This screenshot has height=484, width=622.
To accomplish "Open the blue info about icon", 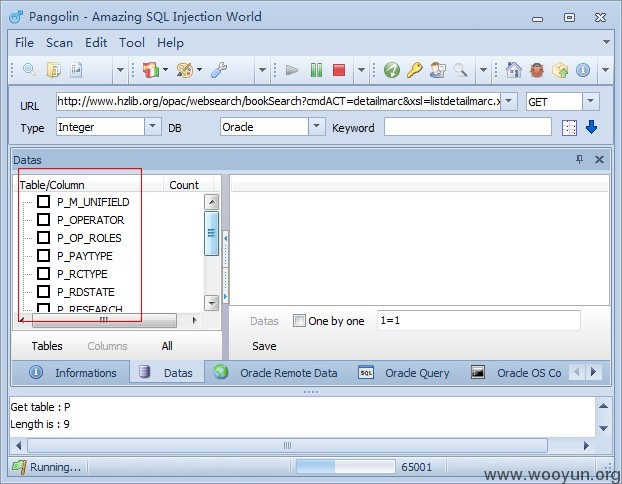I will 583,70.
